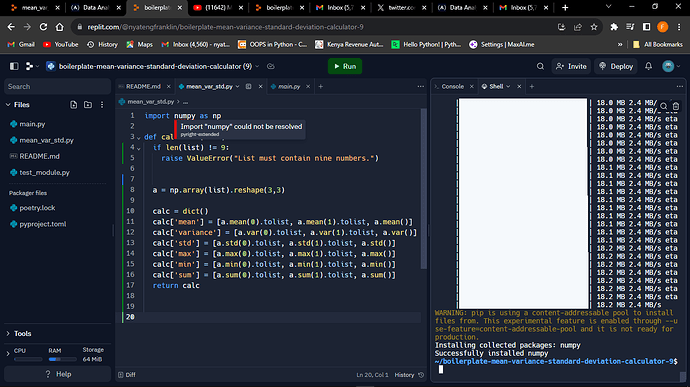690x387 pixels.
Task: Focus the files Search field
Action: click(57, 87)
